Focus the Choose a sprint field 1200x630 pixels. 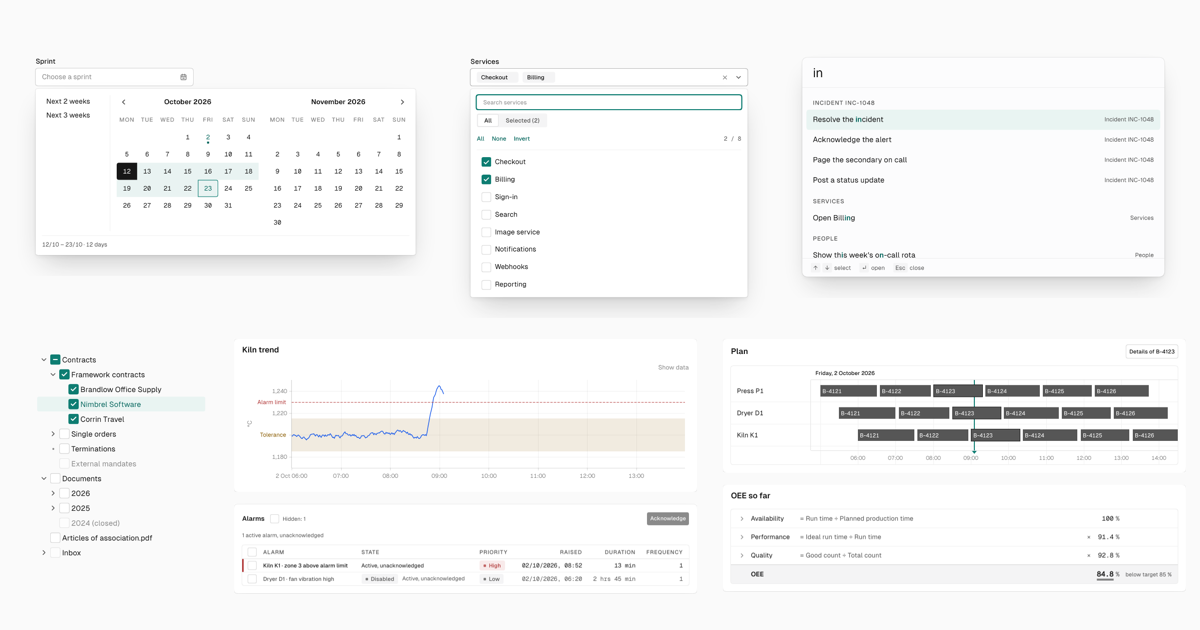click(x=114, y=77)
